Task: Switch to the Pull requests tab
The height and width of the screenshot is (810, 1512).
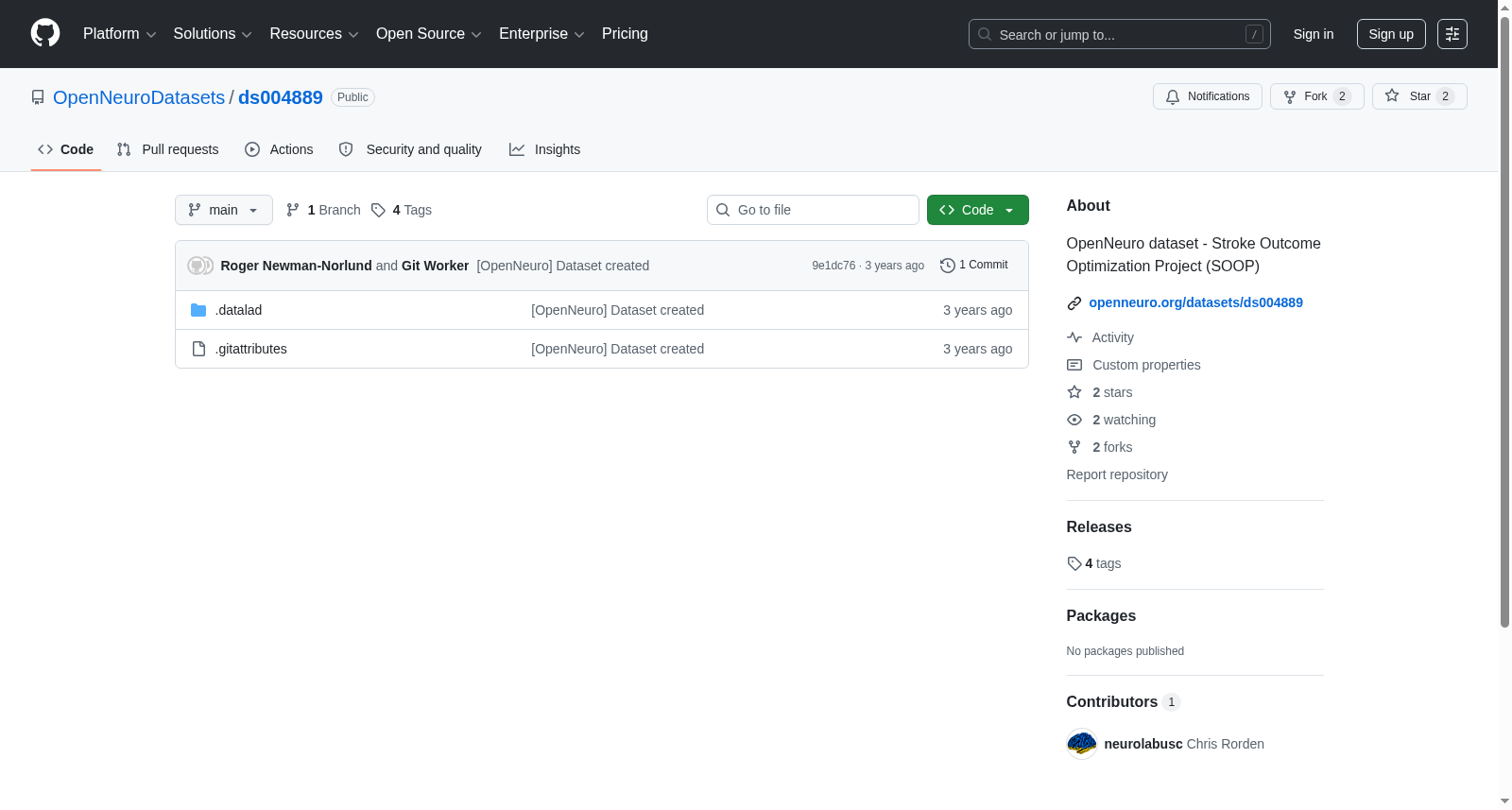Action: pos(167,149)
